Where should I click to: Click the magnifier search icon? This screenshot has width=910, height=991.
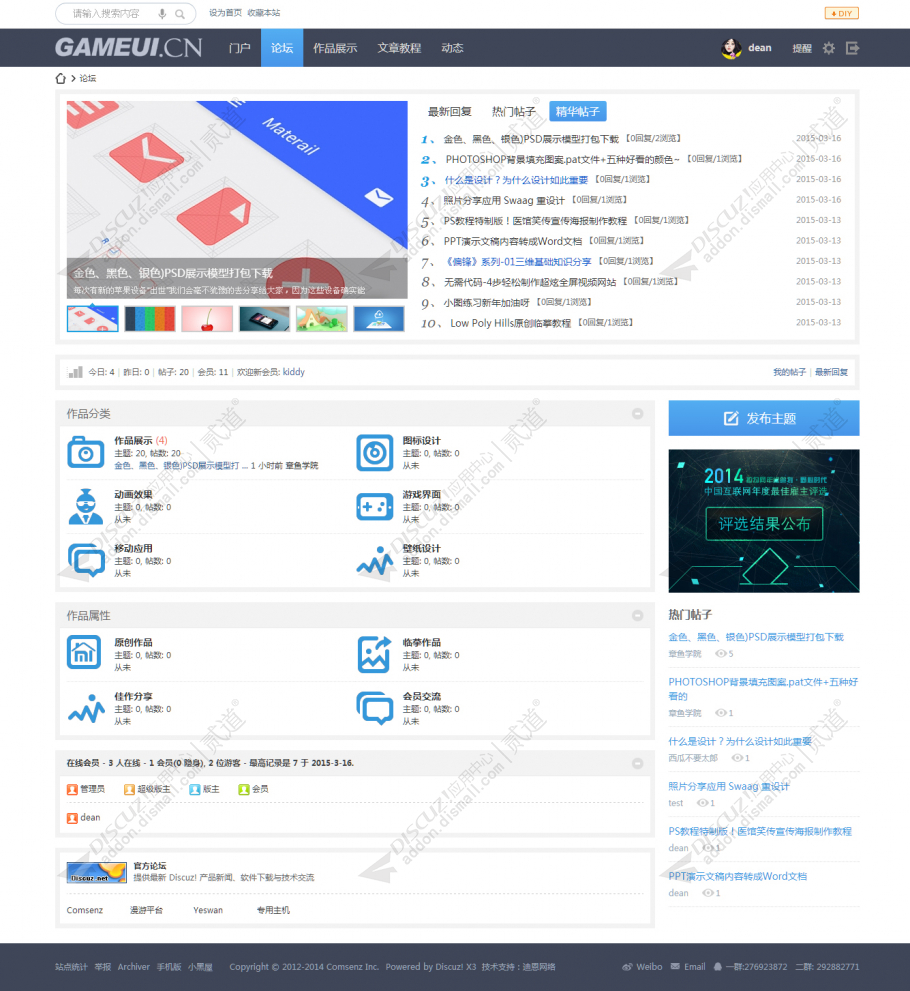pyautogui.click(x=180, y=14)
